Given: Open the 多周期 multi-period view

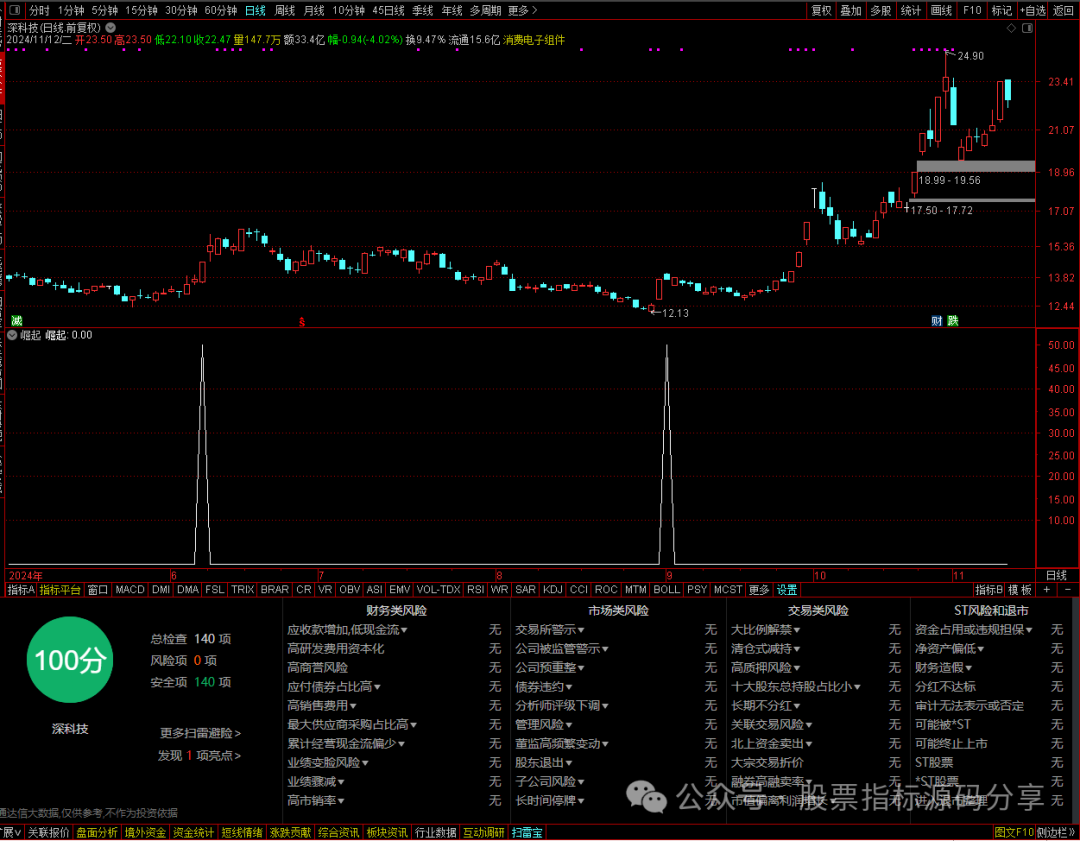Looking at the screenshot, I should click(x=485, y=10).
